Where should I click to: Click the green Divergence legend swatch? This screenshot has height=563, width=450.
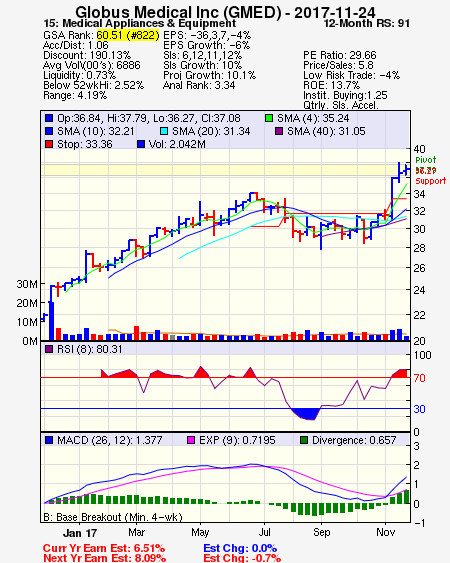(x=304, y=440)
